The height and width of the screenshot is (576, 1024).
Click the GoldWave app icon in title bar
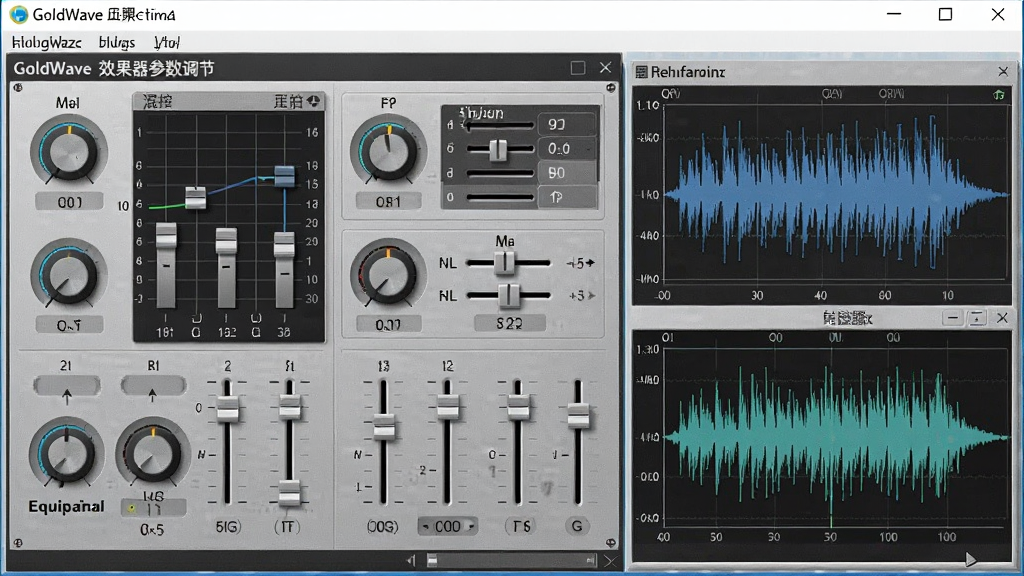point(19,14)
